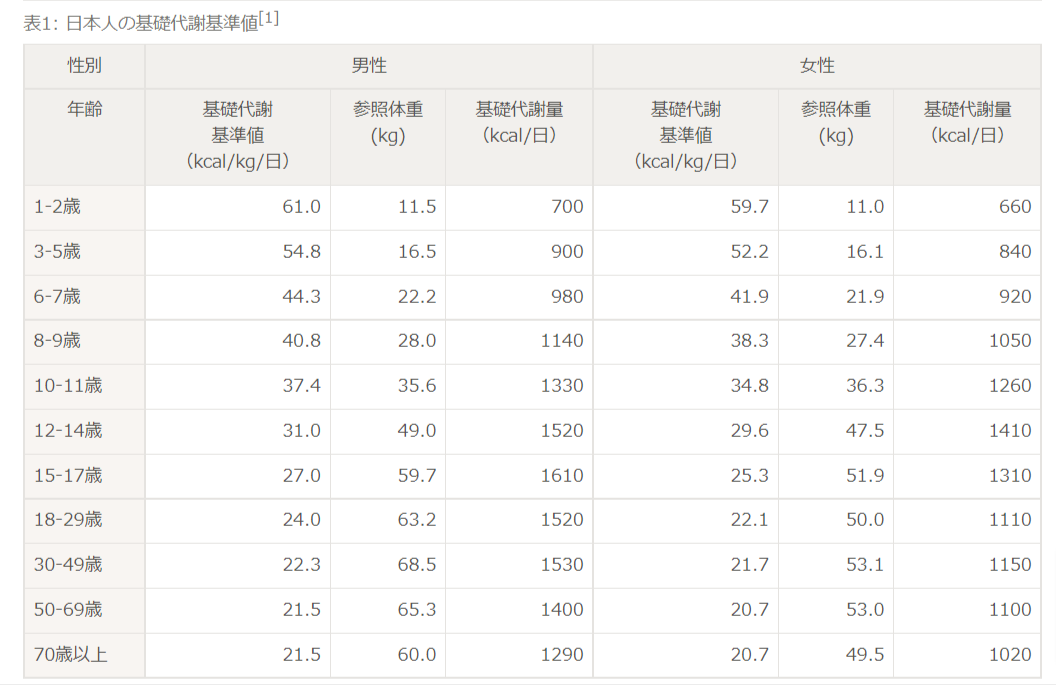Select the 性別 header cell

[85, 66]
